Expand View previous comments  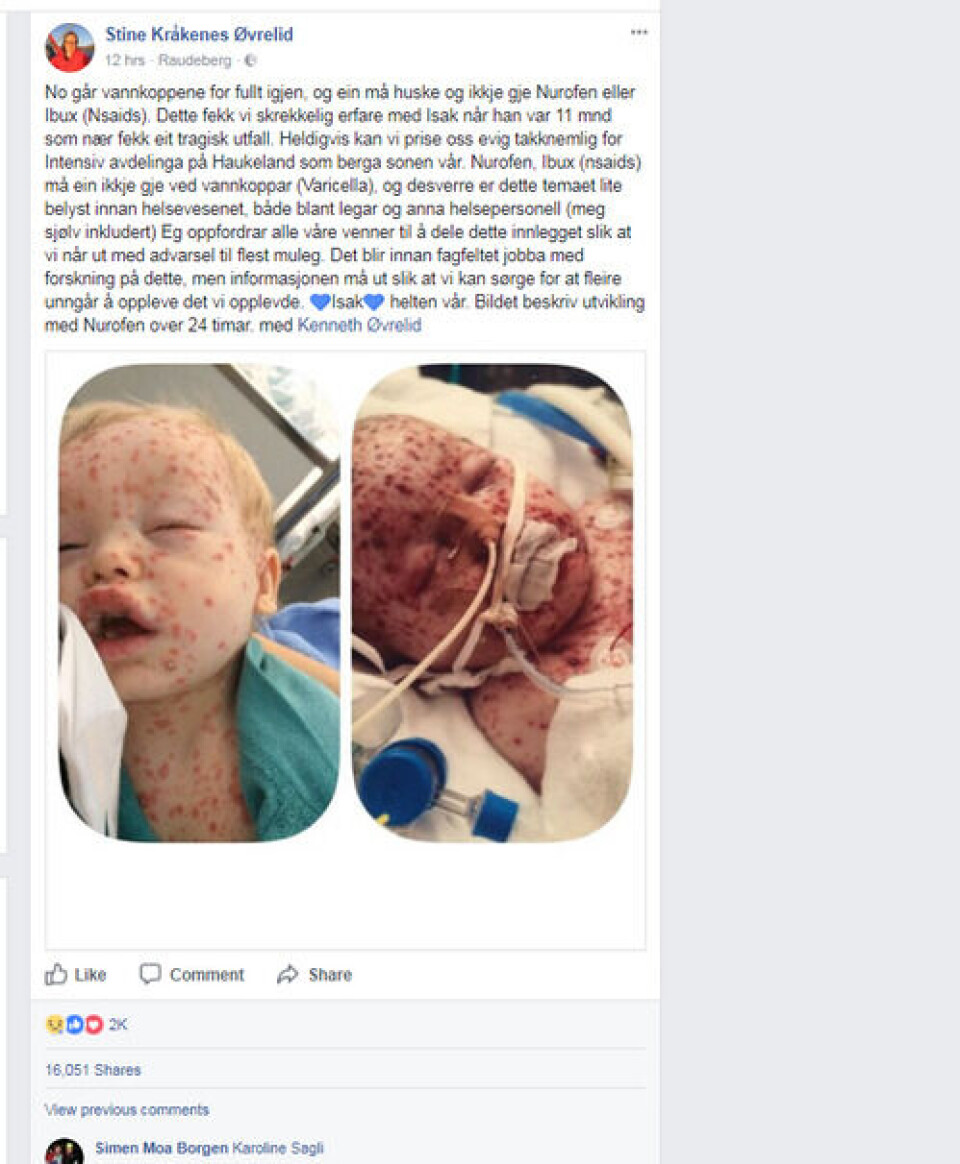127,1110
